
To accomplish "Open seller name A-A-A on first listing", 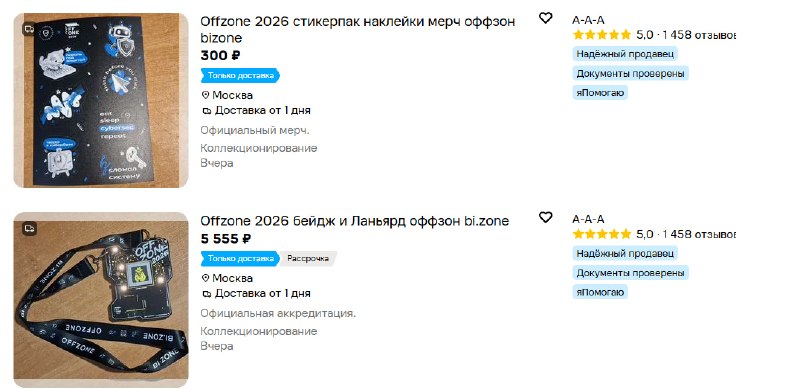I will tap(588, 20).
